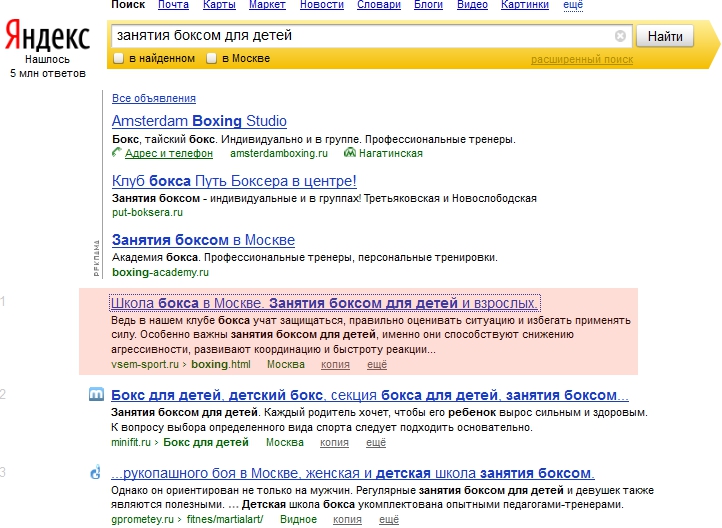
Task: Open the Почта tab
Action: pos(173,5)
